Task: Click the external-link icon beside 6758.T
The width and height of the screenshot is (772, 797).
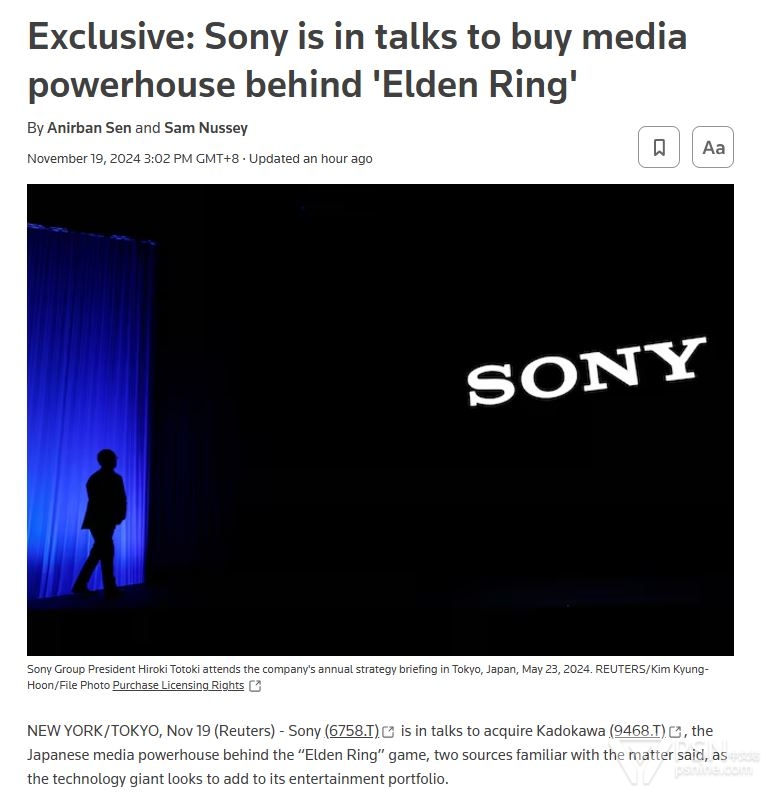Action: [x=388, y=731]
